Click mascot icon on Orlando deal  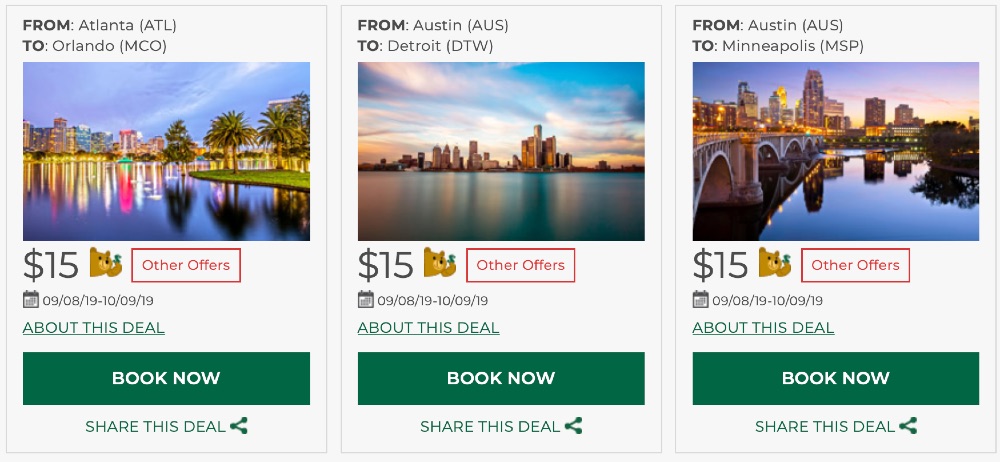[x=106, y=263]
